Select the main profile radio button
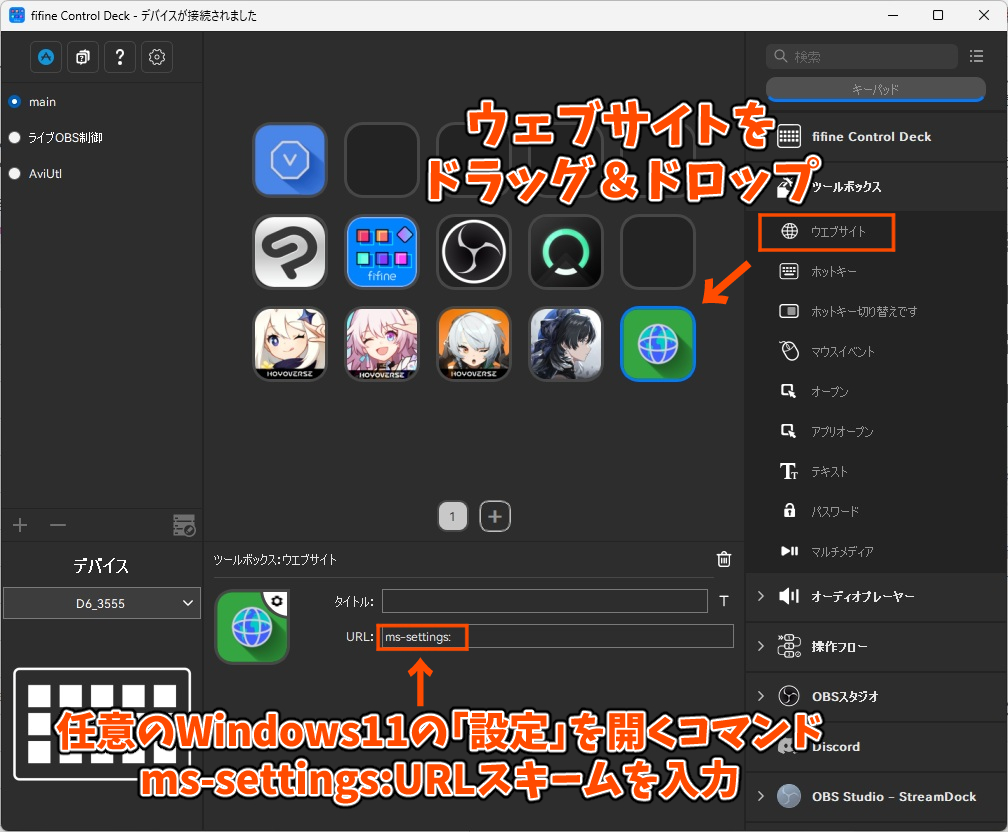Image resolution: width=1008 pixels, height=832 pixels. pos(15,102)
